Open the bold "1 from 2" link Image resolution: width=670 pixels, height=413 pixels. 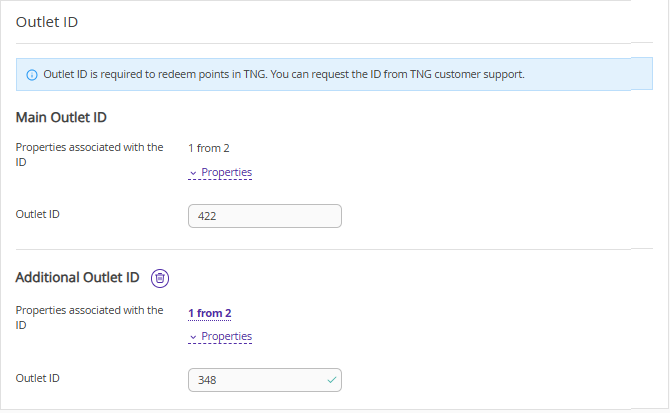click(x=209, y=313)
